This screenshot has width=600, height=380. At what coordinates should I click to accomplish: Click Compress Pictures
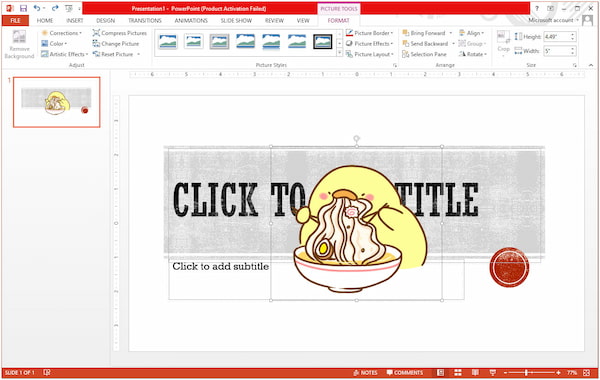[120, 33]
